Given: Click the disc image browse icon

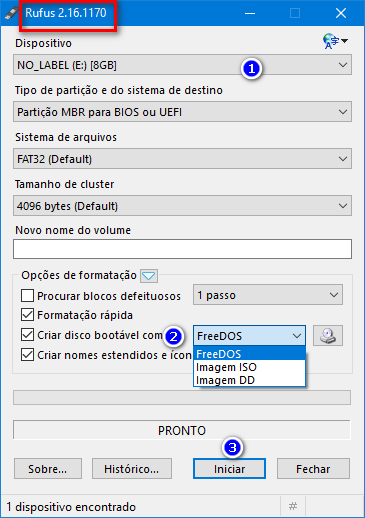Looking at the screenshot, I should click(x=328, y=335).
